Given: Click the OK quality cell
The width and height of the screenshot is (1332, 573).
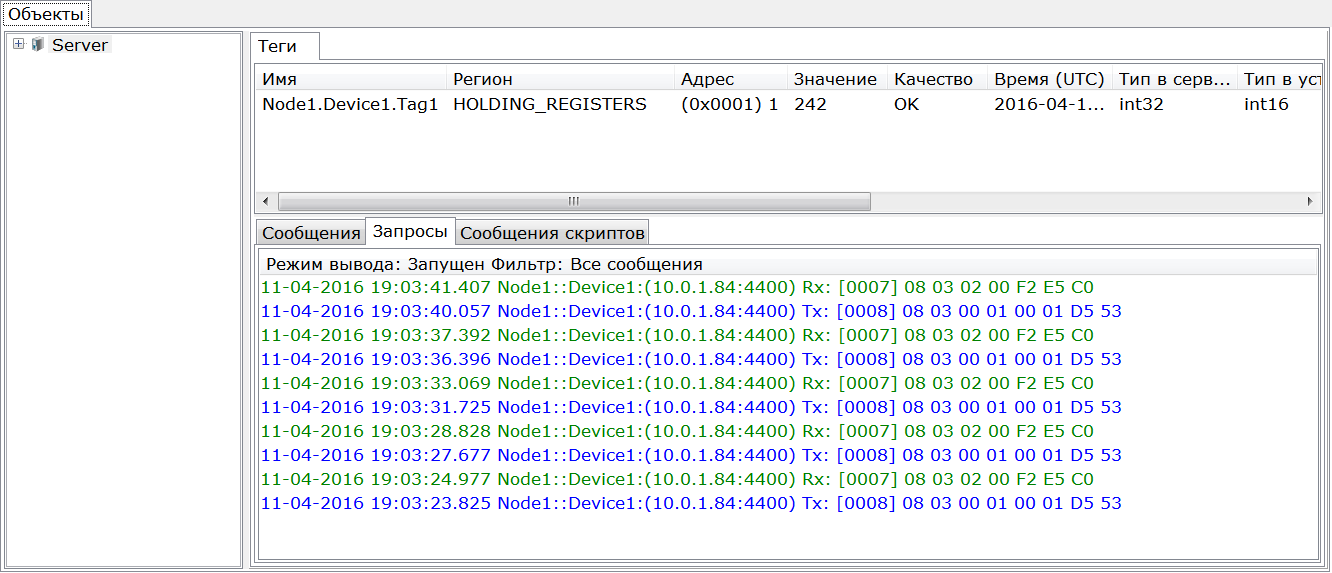Looking at the screenshot, I should (x=907, y=104).
